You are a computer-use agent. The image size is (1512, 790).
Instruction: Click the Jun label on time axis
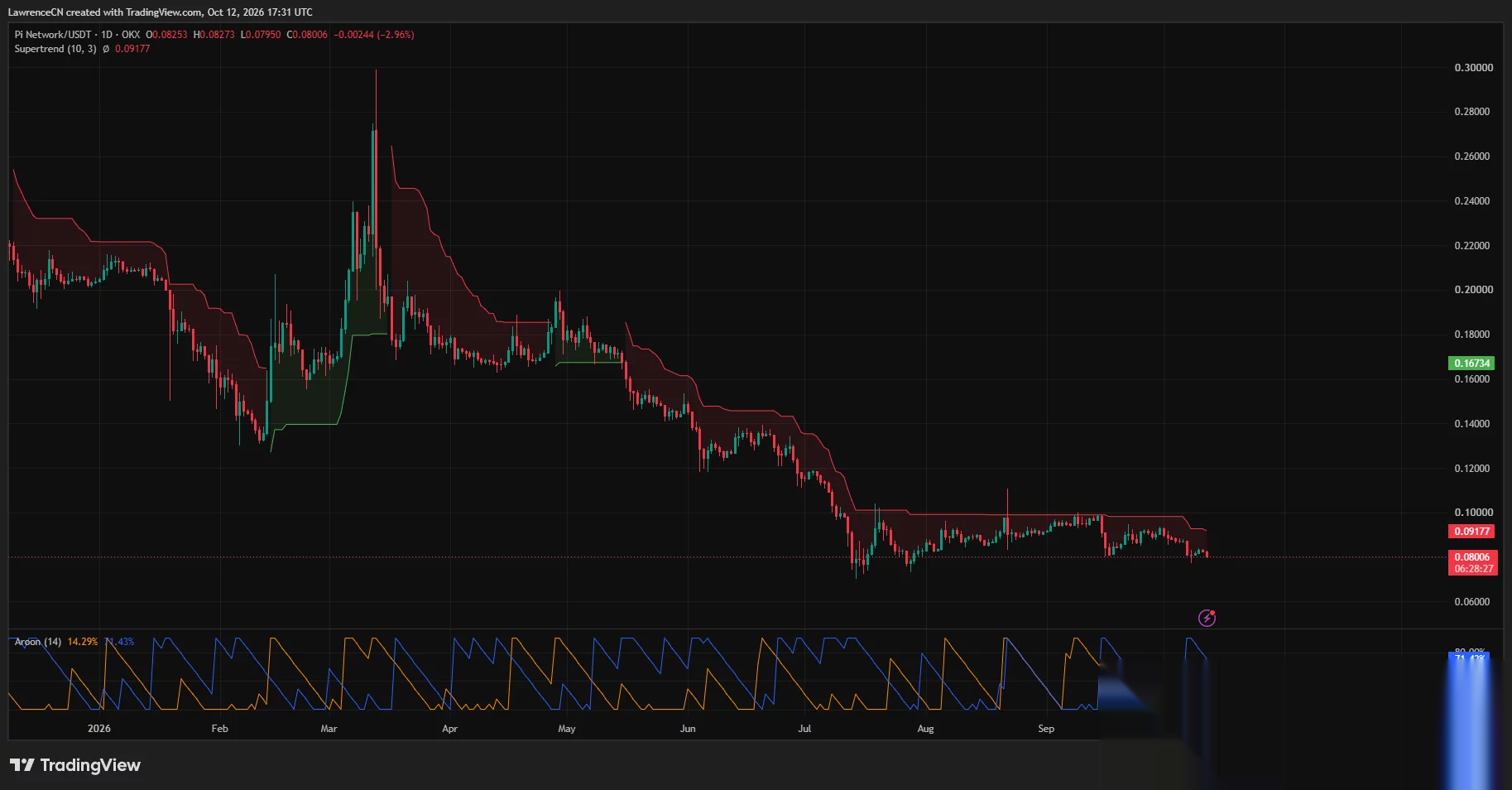688,729
